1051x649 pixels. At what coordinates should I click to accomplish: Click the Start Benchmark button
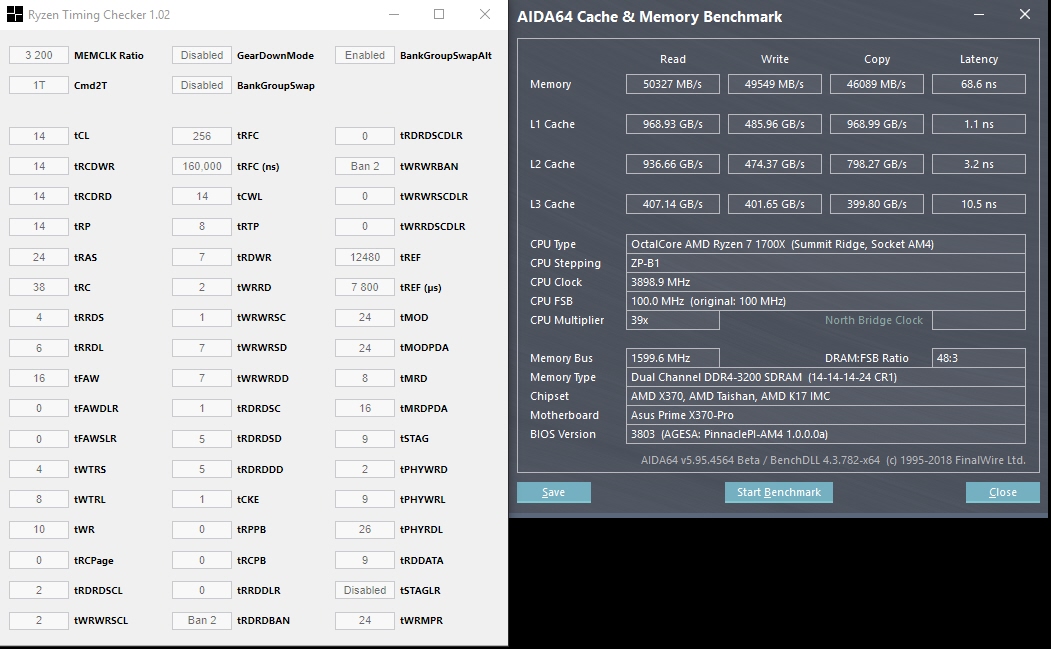(x=779, y=492)
